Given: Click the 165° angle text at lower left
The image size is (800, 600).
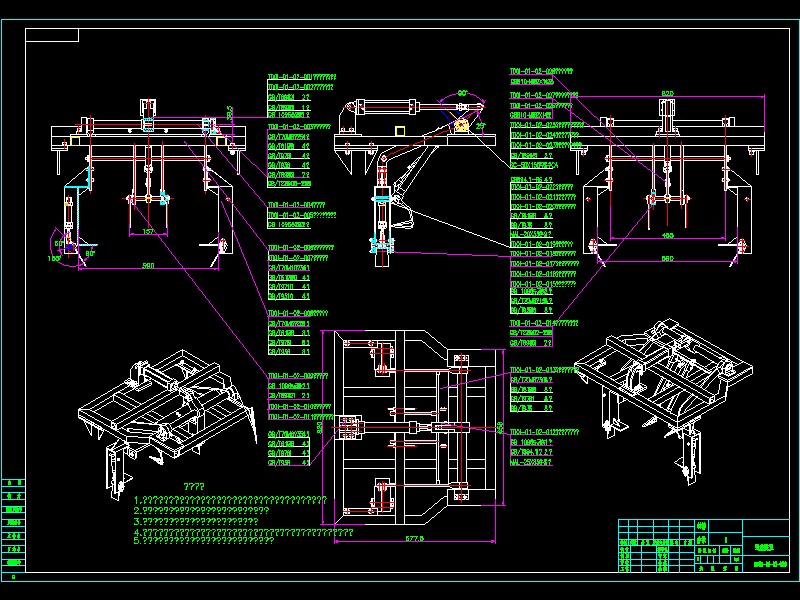Looking at the screenshot, I should pyautogui.click(x=55, y=258).
